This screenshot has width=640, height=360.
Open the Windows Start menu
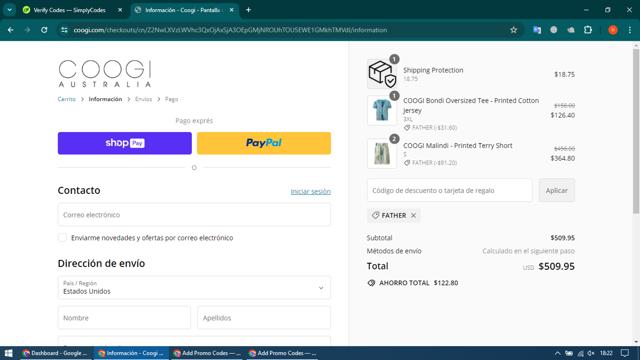(8, 353)
